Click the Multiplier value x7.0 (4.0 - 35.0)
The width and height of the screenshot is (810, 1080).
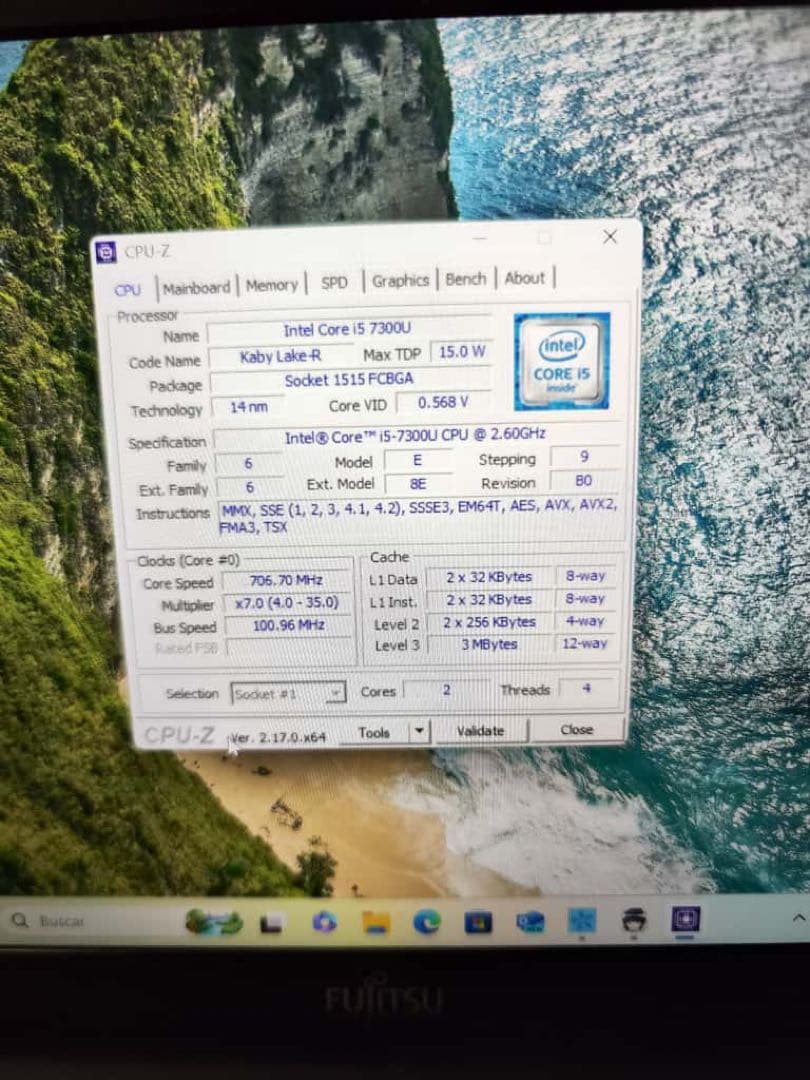click(x=287, y=603)
